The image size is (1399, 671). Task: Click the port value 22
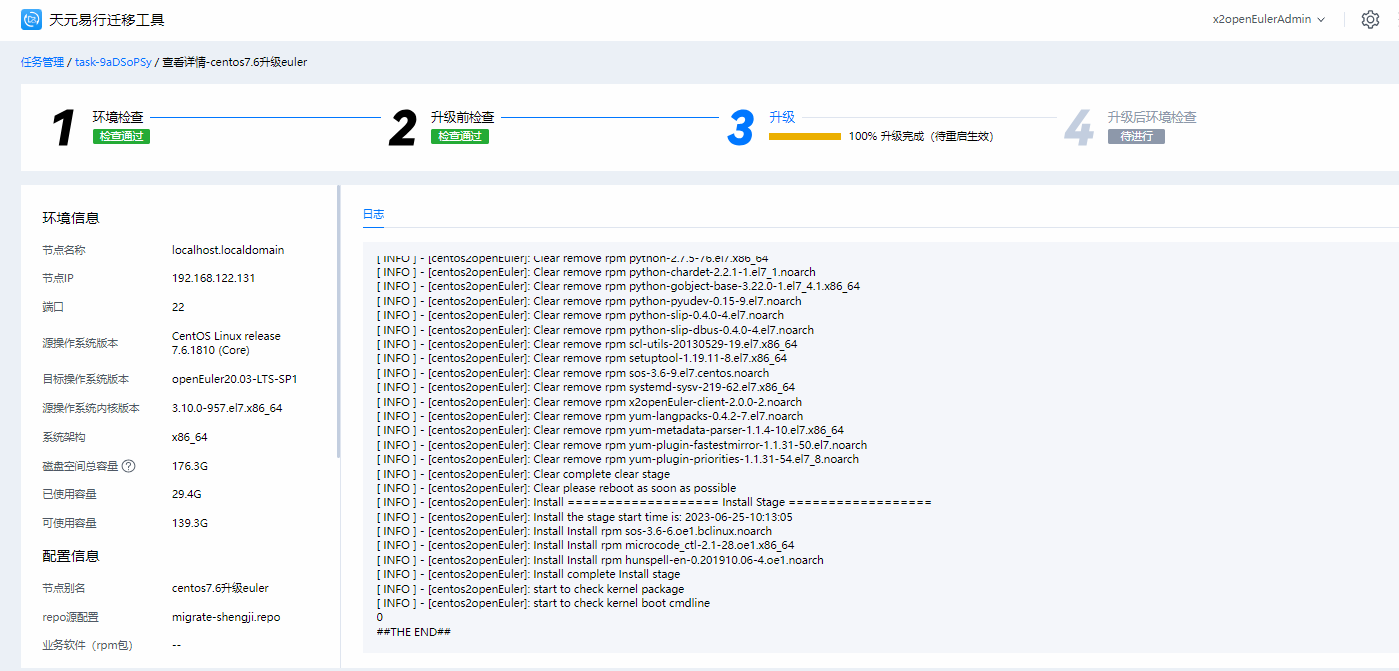click(x=178, y=308)
